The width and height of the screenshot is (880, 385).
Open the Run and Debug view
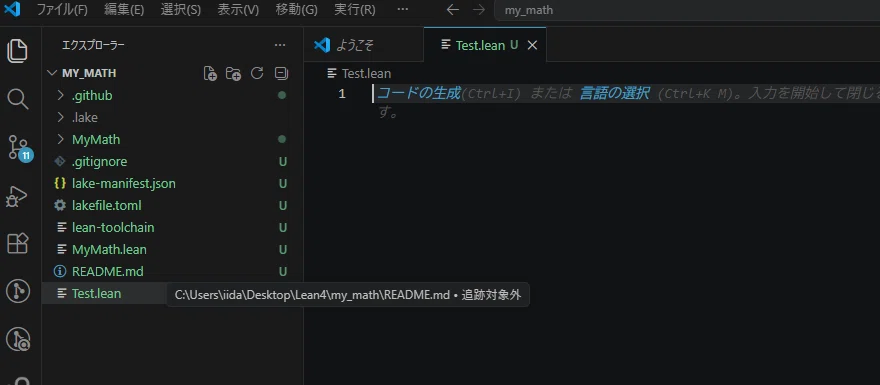(x=17, y=196)
